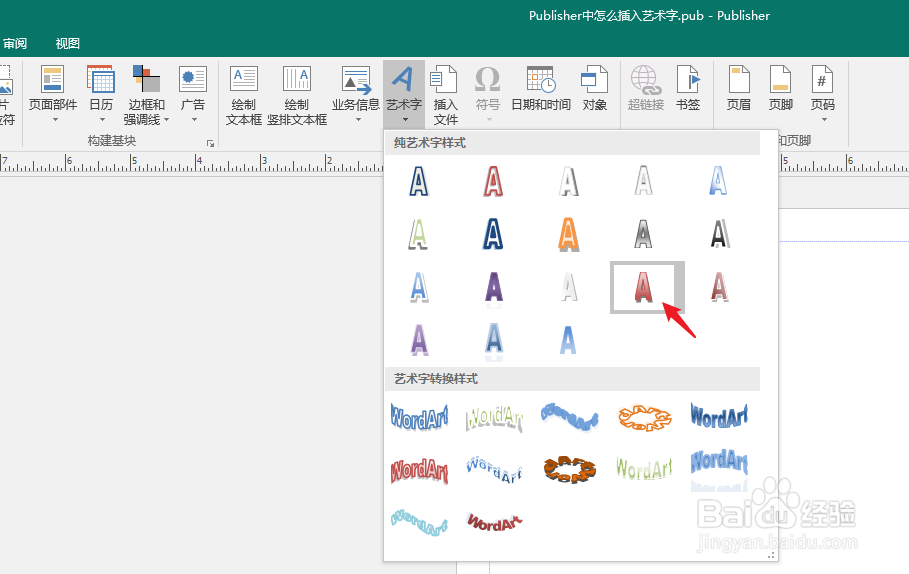The image size is (909, 574).
Task: Pick the green plain WordArt transform style
Action: point(644,468)
